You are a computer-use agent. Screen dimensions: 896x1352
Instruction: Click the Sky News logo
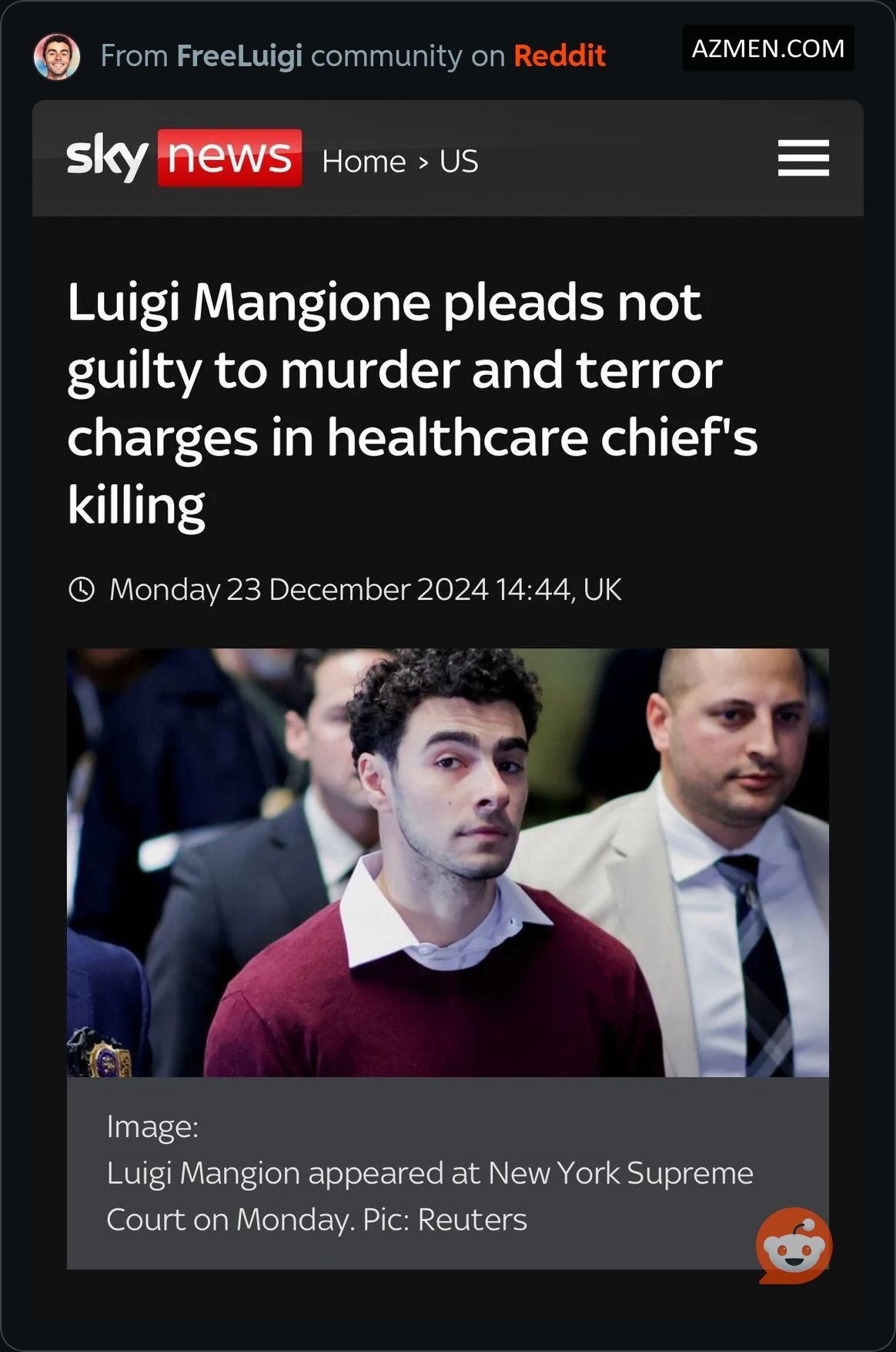coord(184,158)
